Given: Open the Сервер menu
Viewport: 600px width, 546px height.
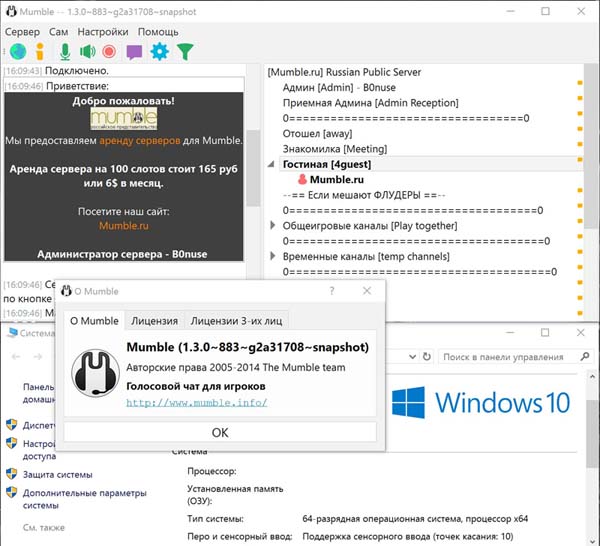Looking at the screenshot, I should [23, 31].
